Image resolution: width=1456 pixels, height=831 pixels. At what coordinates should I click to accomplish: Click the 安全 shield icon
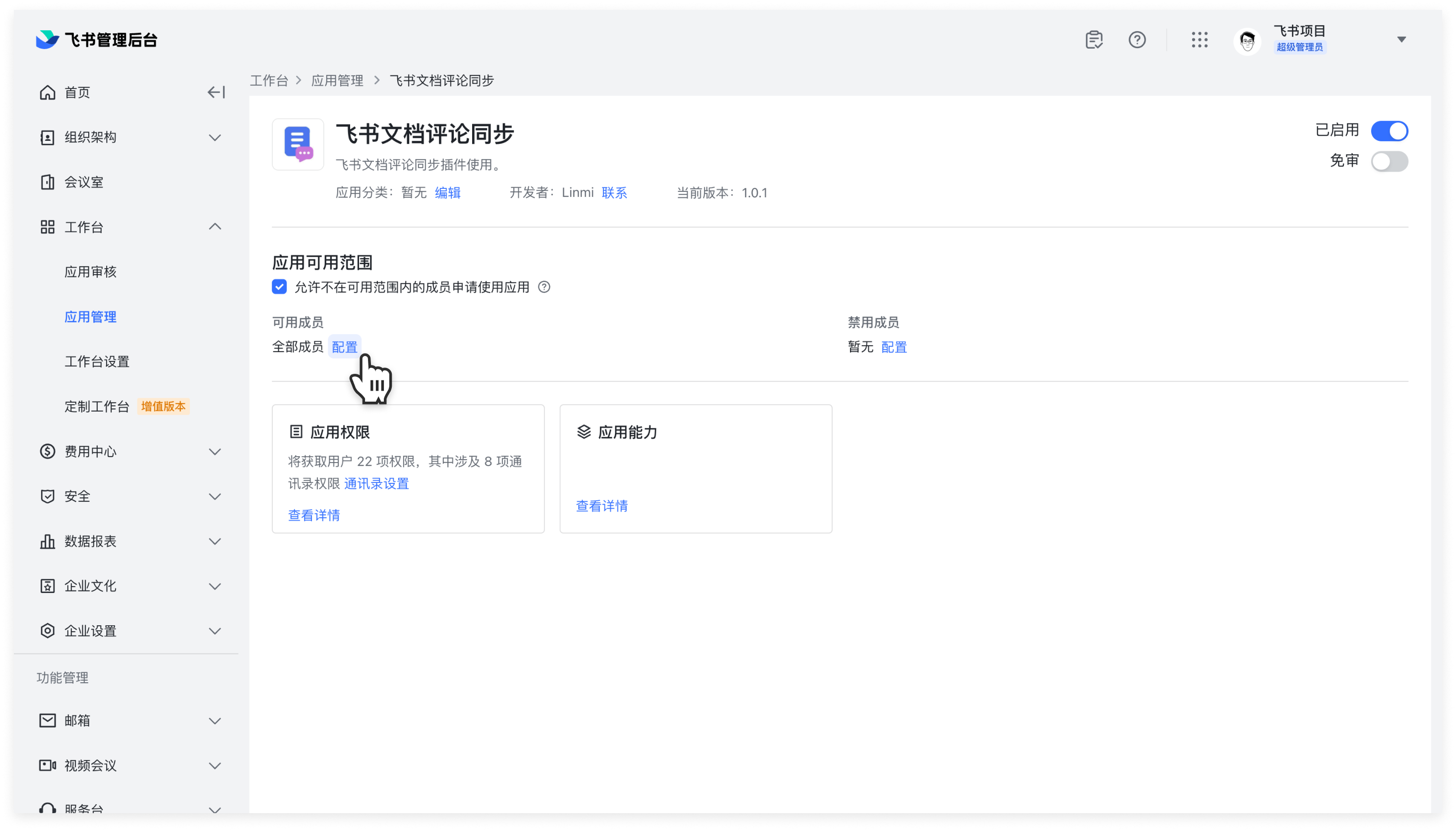[48, 496]
